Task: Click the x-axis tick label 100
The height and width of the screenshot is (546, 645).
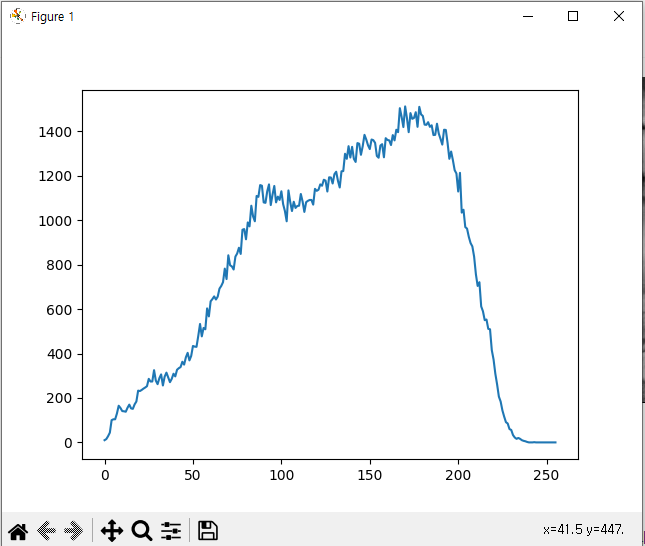Action: tap(281, 475)
